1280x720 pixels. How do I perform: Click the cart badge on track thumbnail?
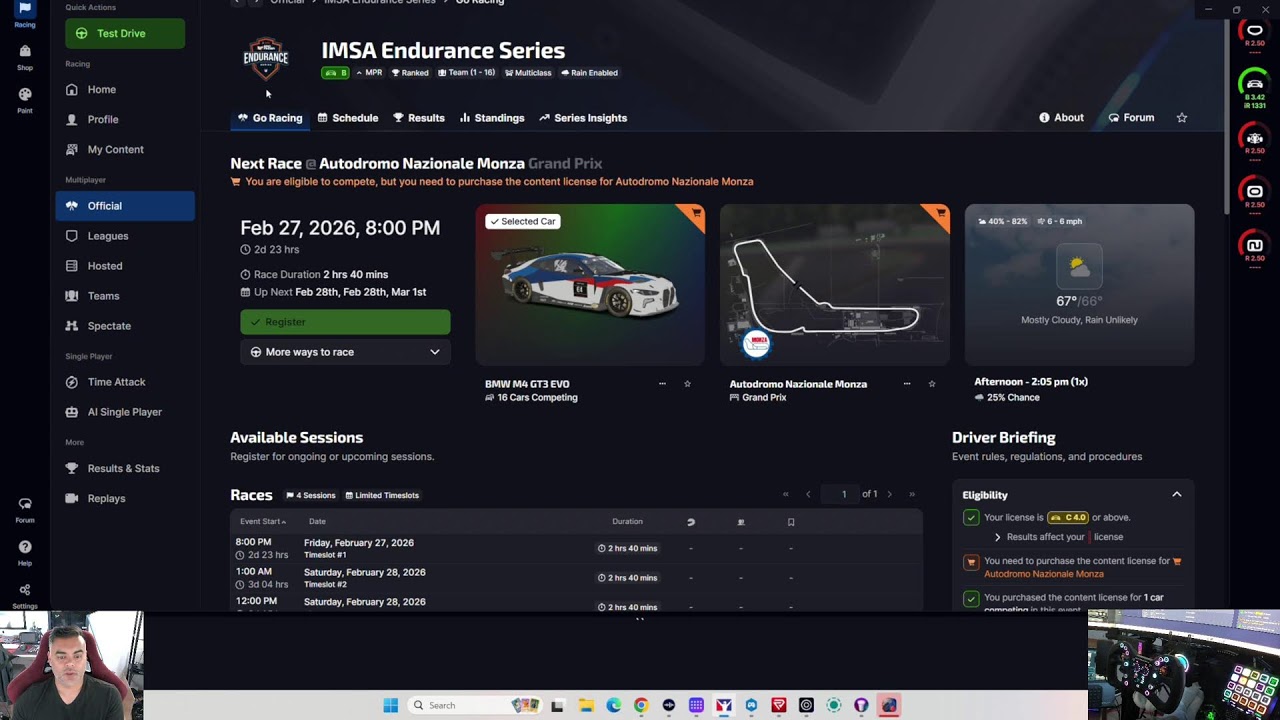pyautogui.click(x=940, y=213)
